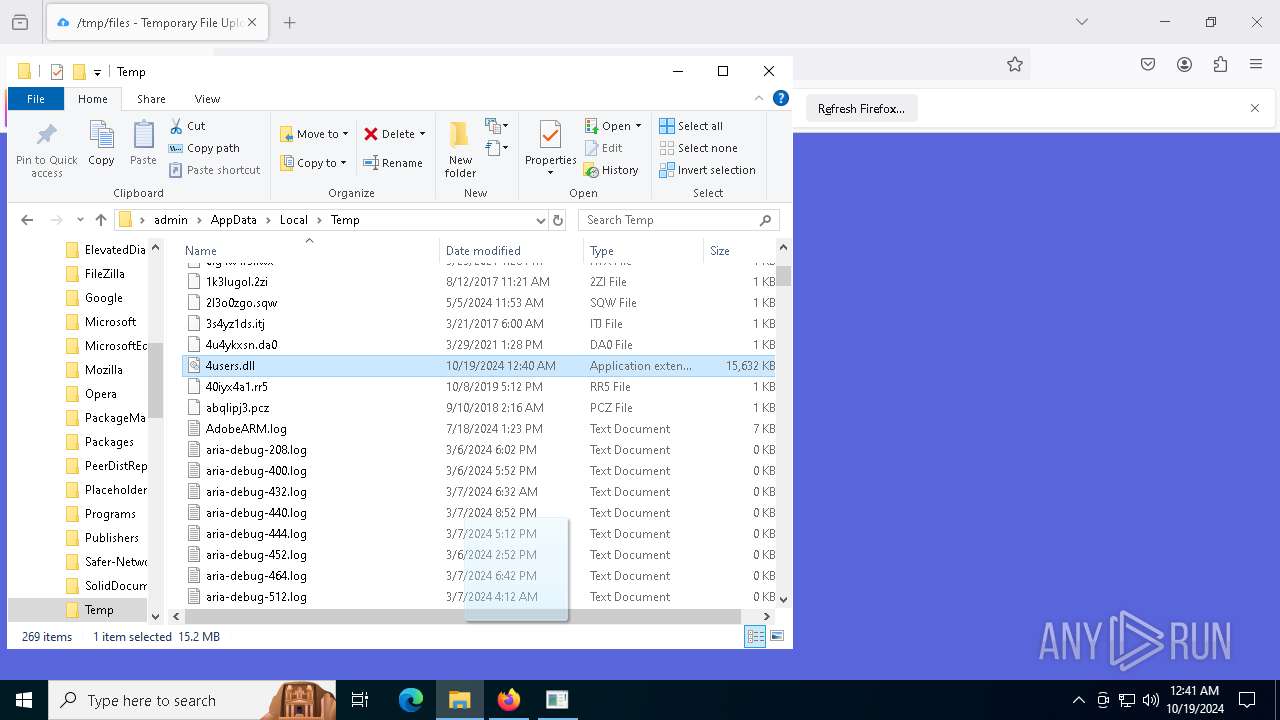This screenshot has width=1280, height=720.
Task: Switch to the View ribbon tab
Action: (x=207, y=99)
